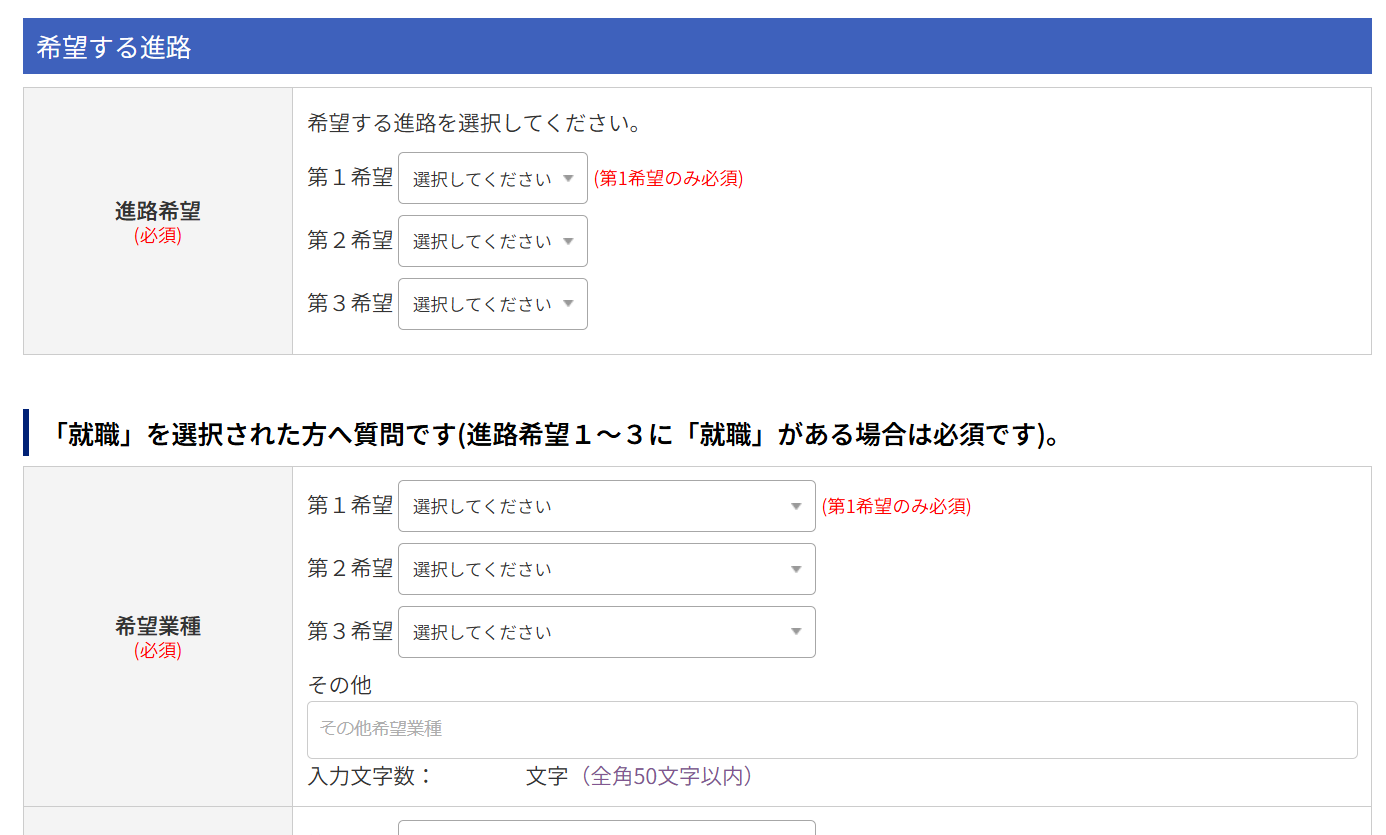Click arrow icon in 希望業種 第1希望 dropdown
Image resolution: width=1386 pixels, height=835 pixels.
(x=796, y=507)
